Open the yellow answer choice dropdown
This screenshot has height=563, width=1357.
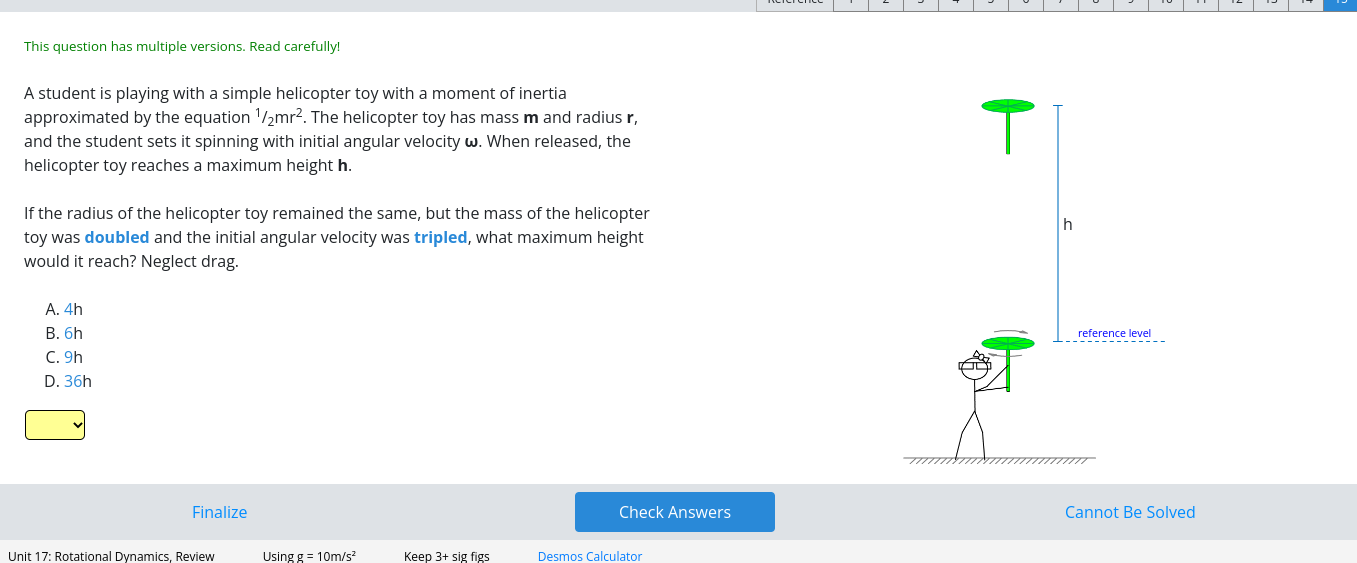click(55, 425)
